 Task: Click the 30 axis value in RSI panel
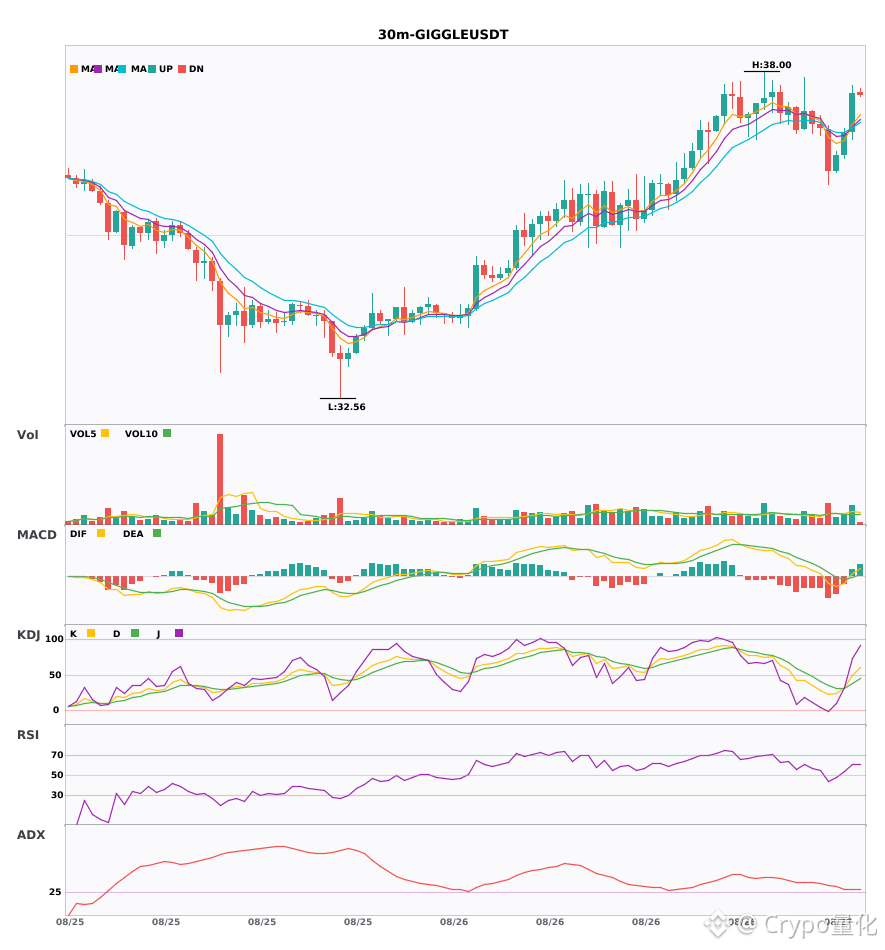[x=57, y=795]
